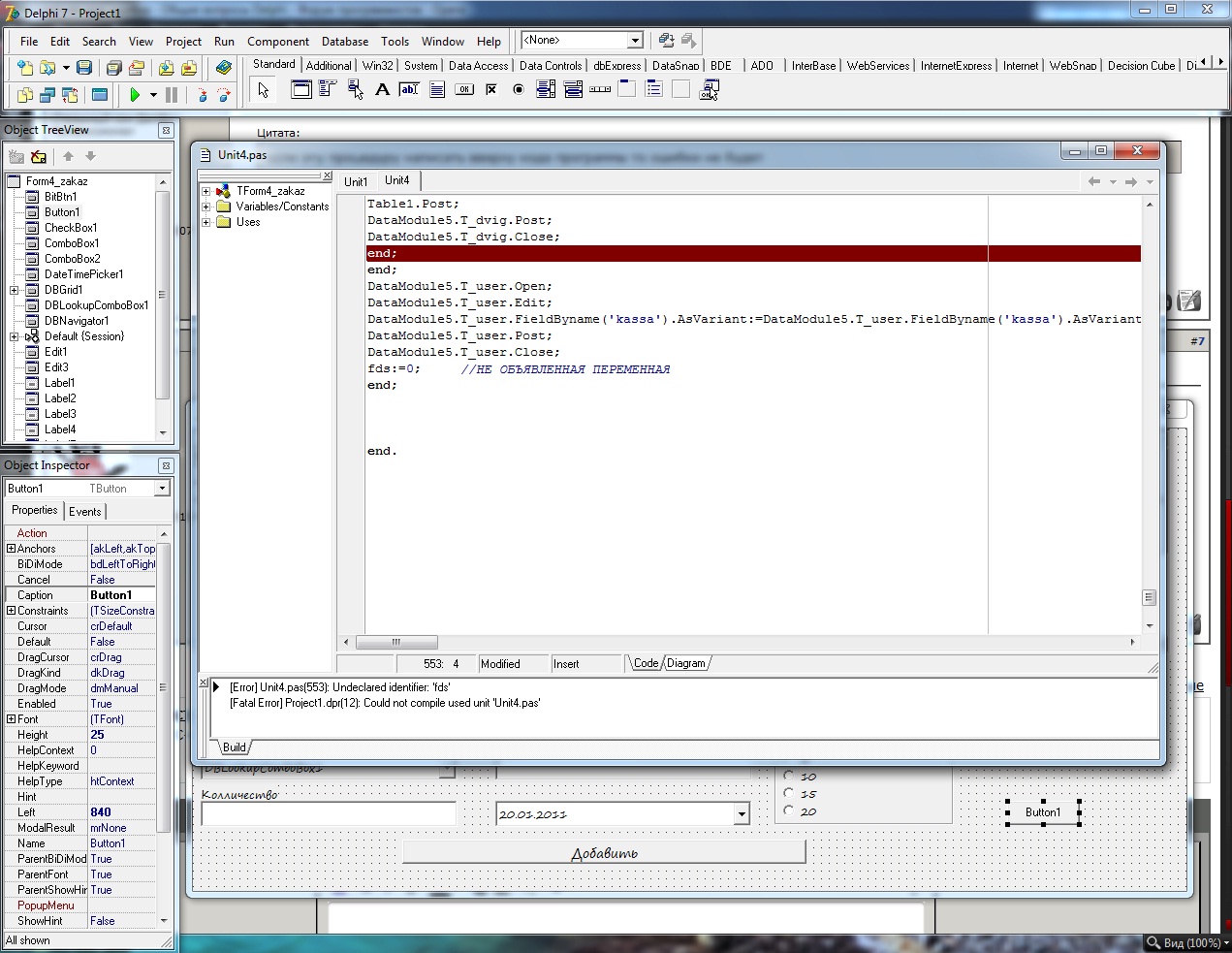Switch to the Unit1 editor tab
The height and width of the screenshot is (953, 1232).
(356, 181)
